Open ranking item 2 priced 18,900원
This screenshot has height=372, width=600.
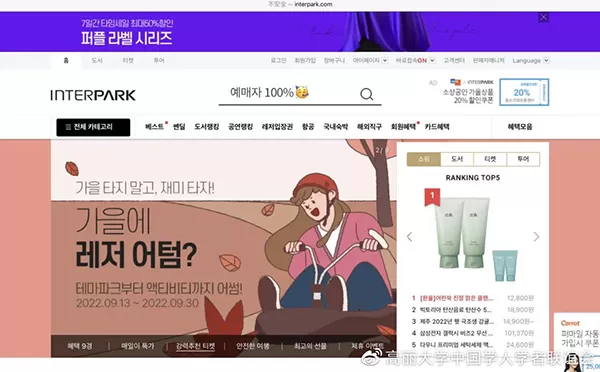[473, 310]
